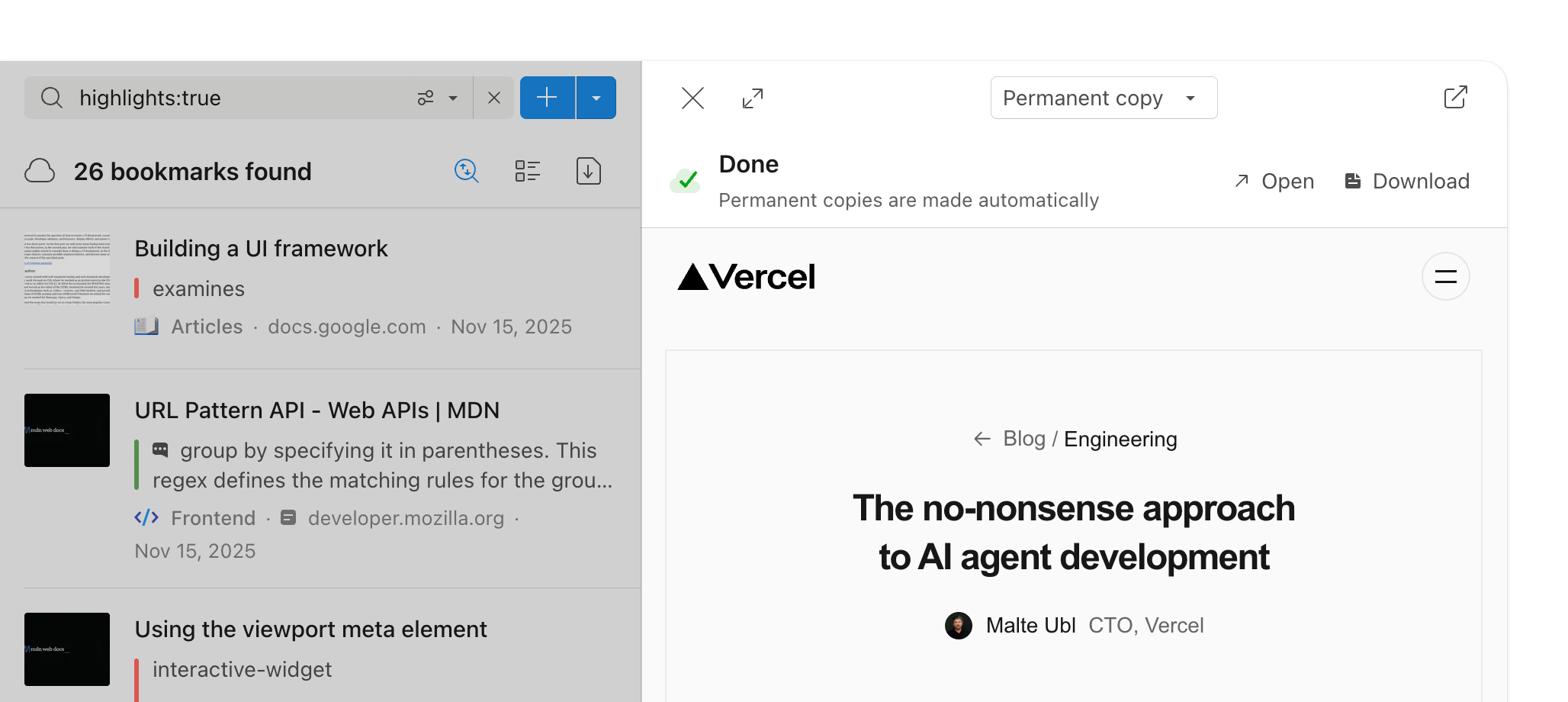Click the highlight note comment icon

pos(160,449)
